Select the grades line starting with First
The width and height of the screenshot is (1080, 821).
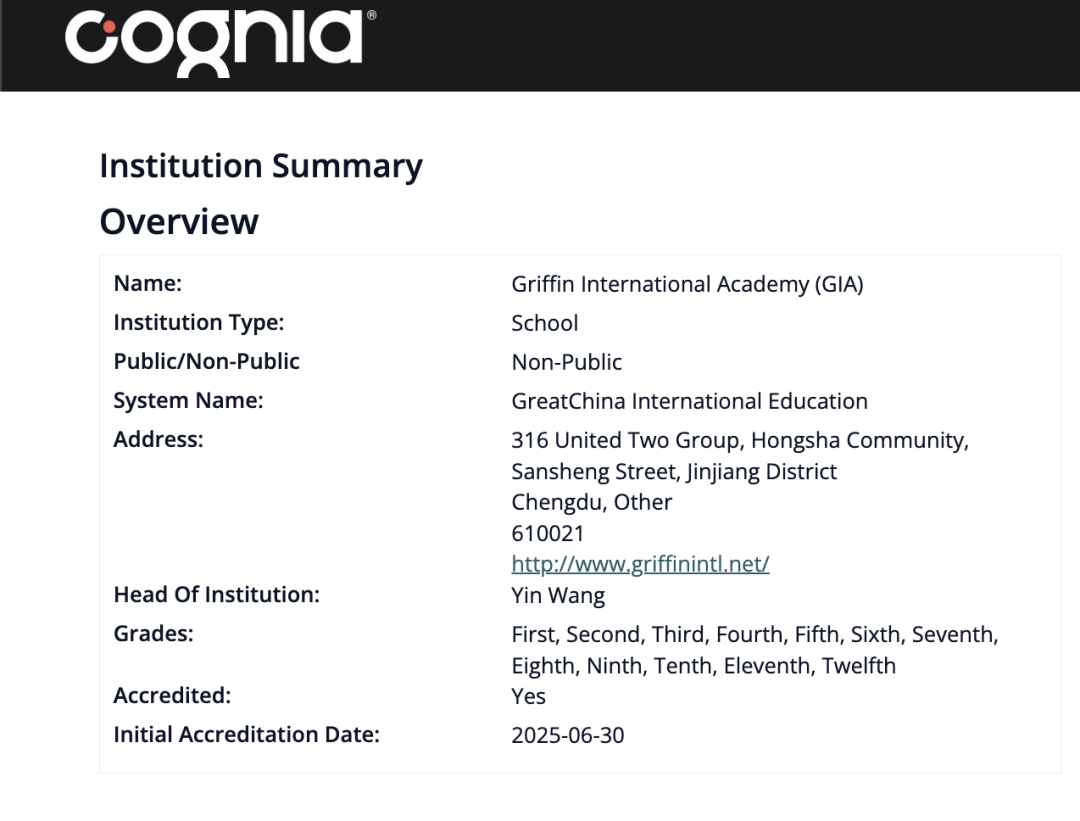point(754,634)
